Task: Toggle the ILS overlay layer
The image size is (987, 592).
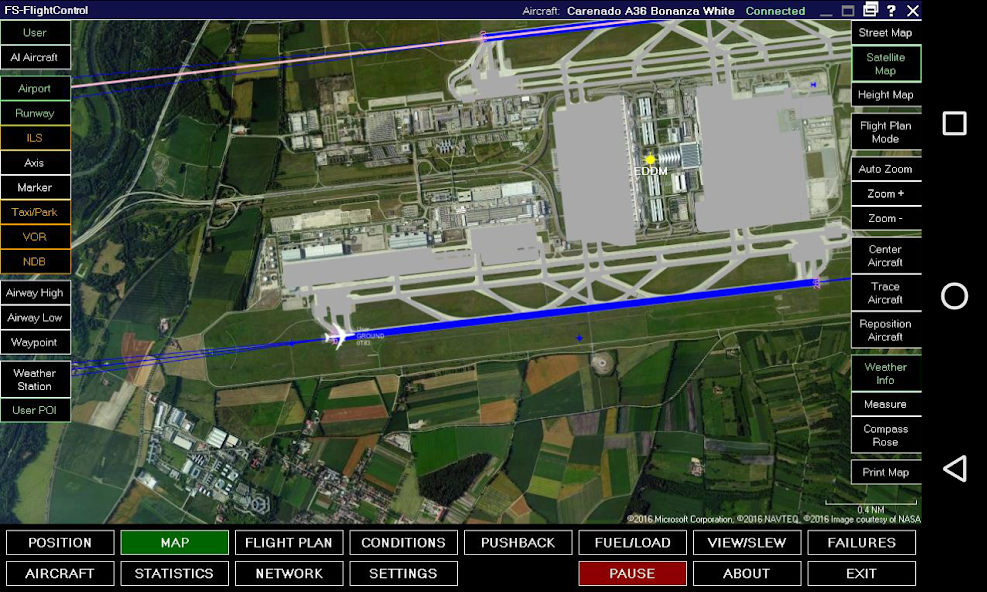Action: pyautogui.click(x=35, y=138)
